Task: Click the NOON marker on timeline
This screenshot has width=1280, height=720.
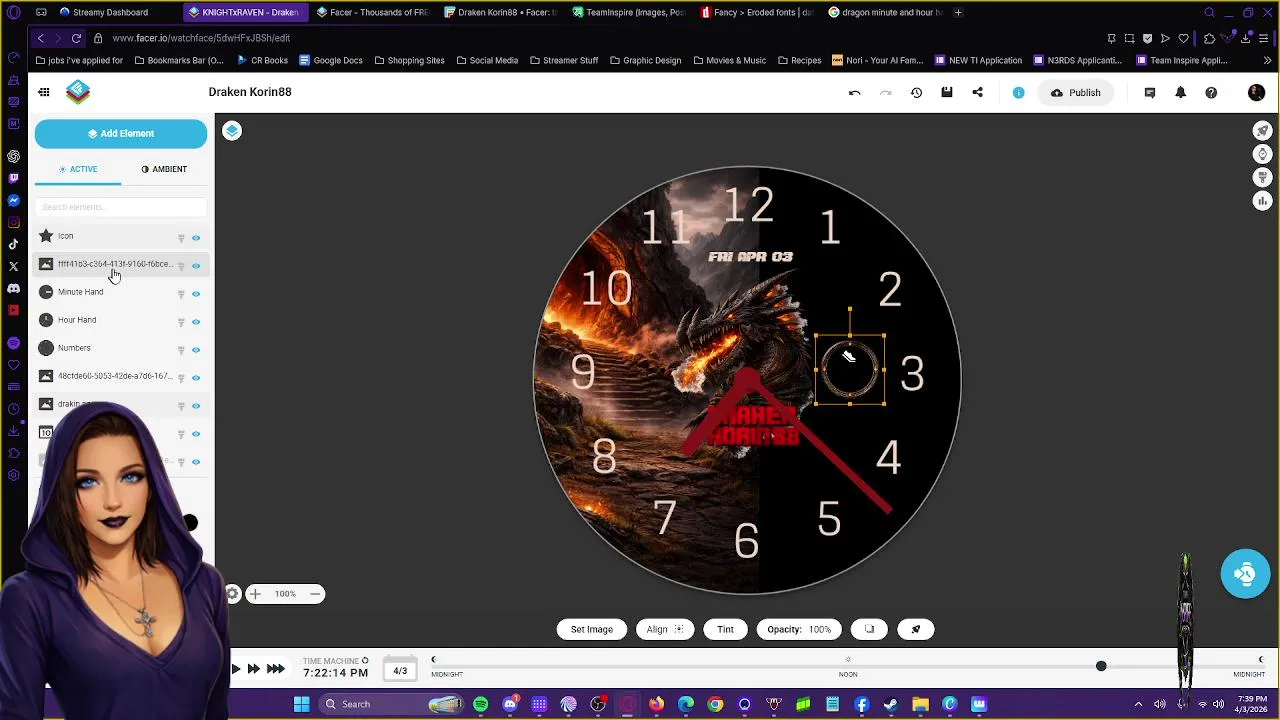Action: click(x=848, y=674)
